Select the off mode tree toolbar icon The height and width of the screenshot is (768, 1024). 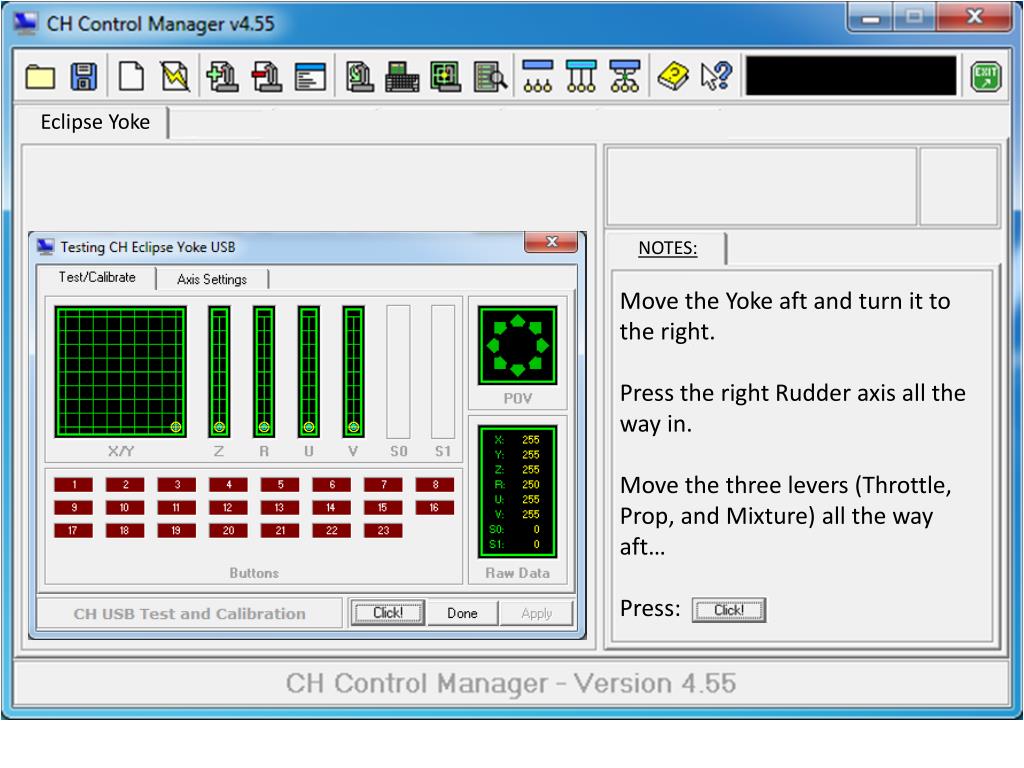click(625, 77)
